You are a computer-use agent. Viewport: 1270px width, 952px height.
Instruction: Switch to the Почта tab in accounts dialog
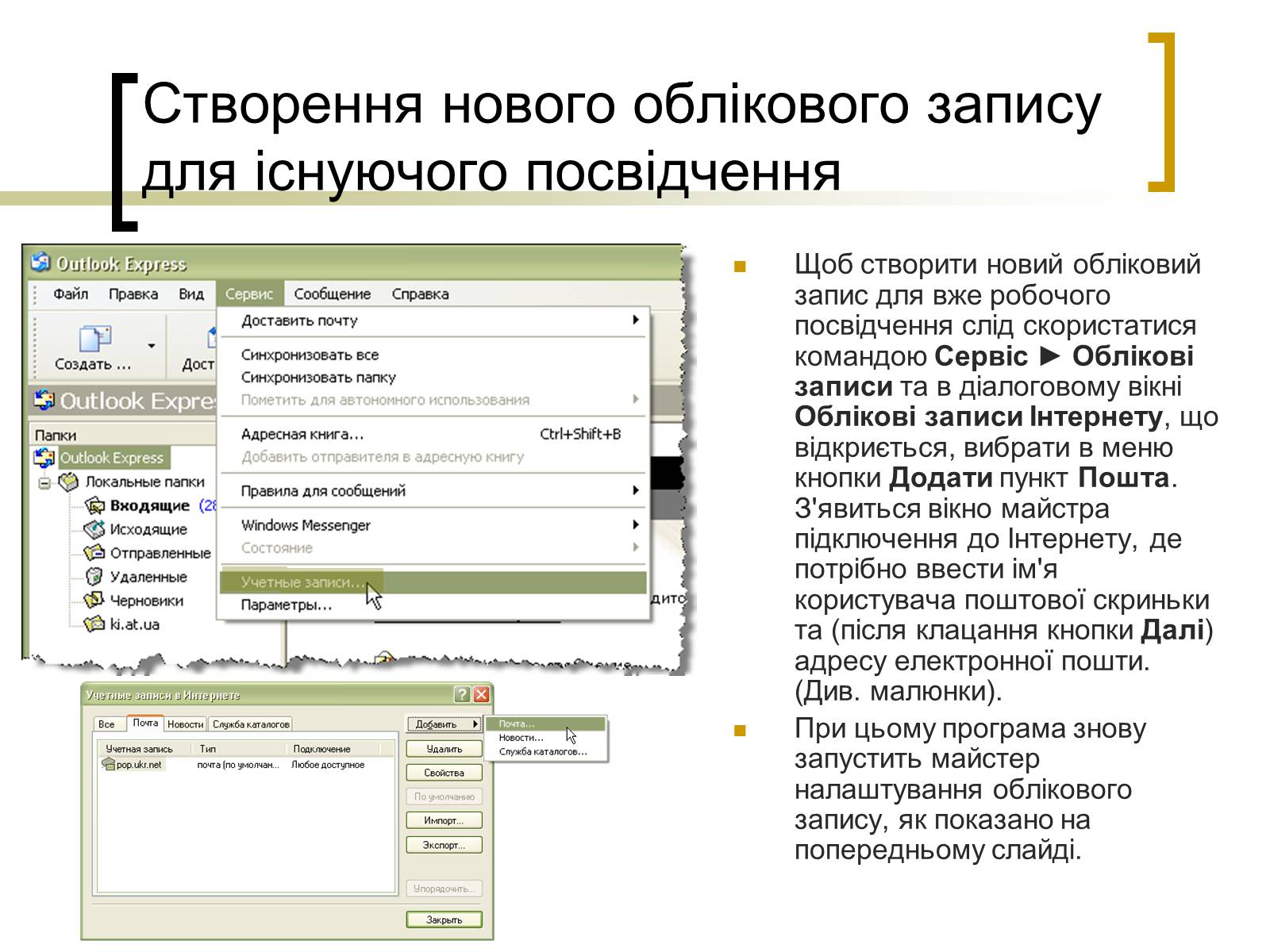[x=145, y=723]
